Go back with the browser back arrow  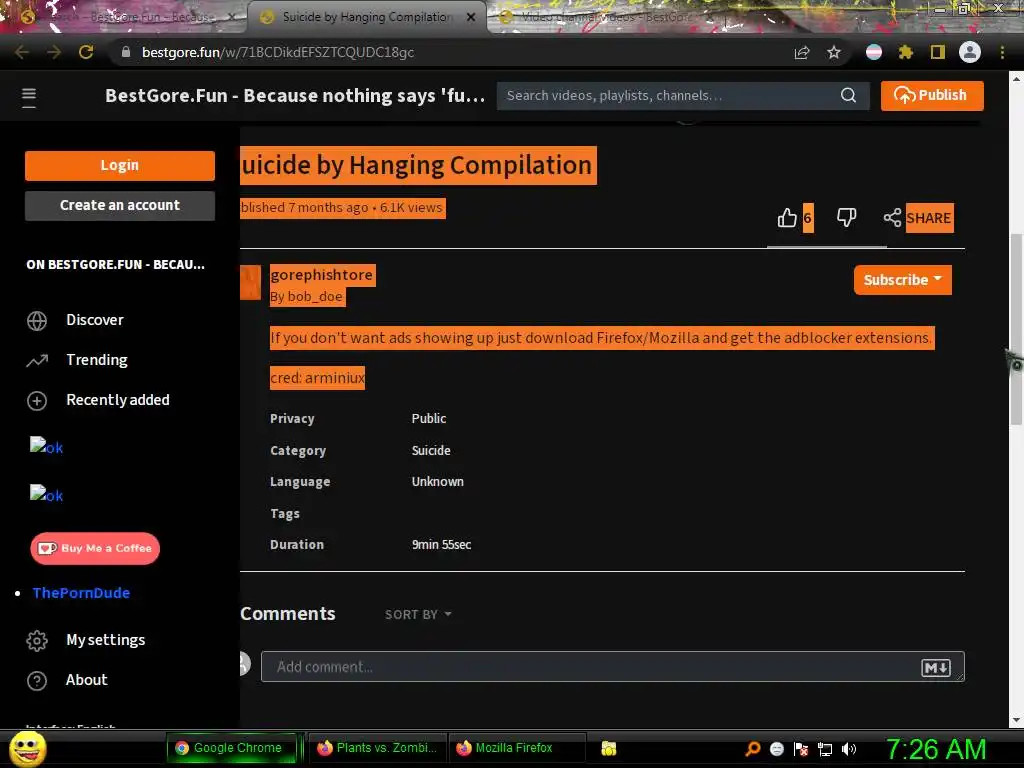pos(22,52)
